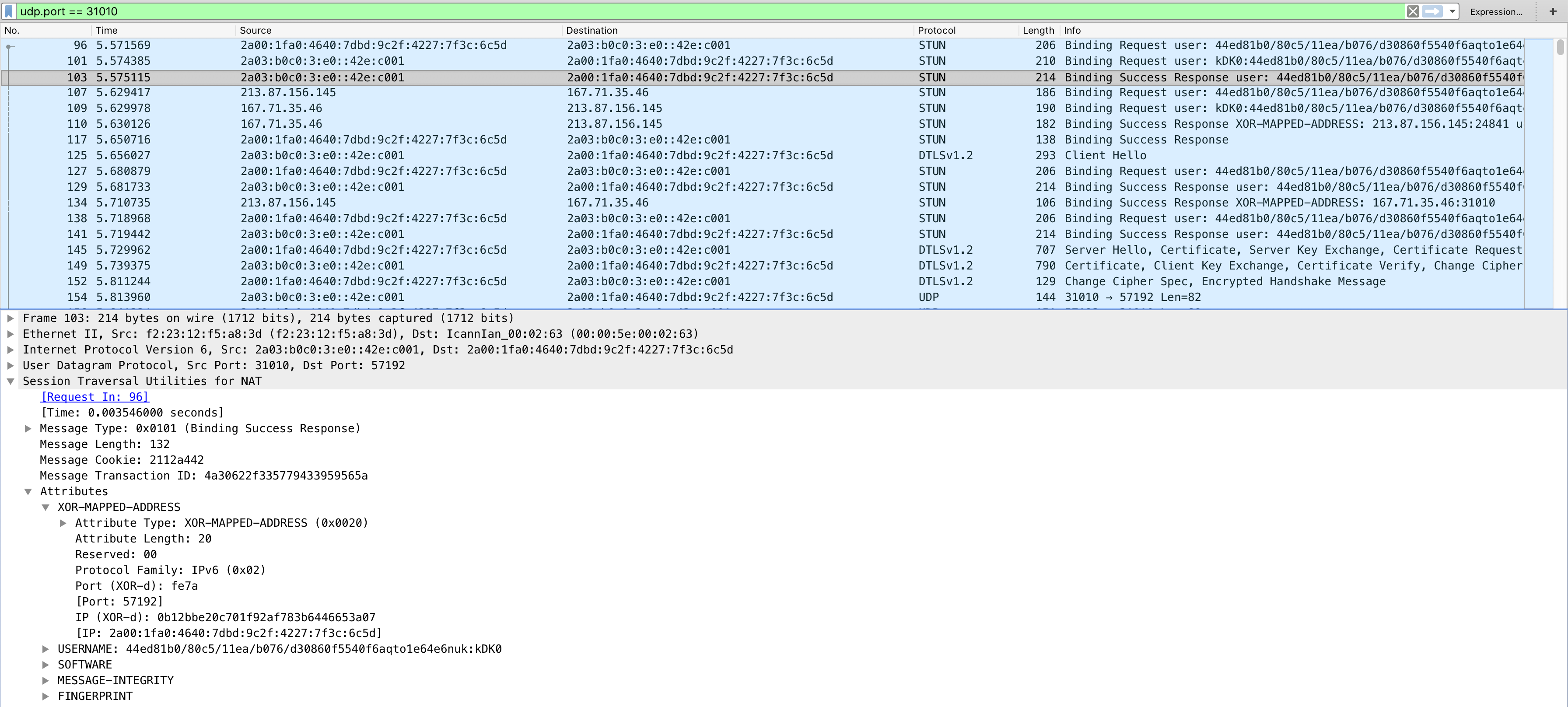Click the filter bookmark icon
Screen dimensions: 1568x707
click(x=8, y=11)
